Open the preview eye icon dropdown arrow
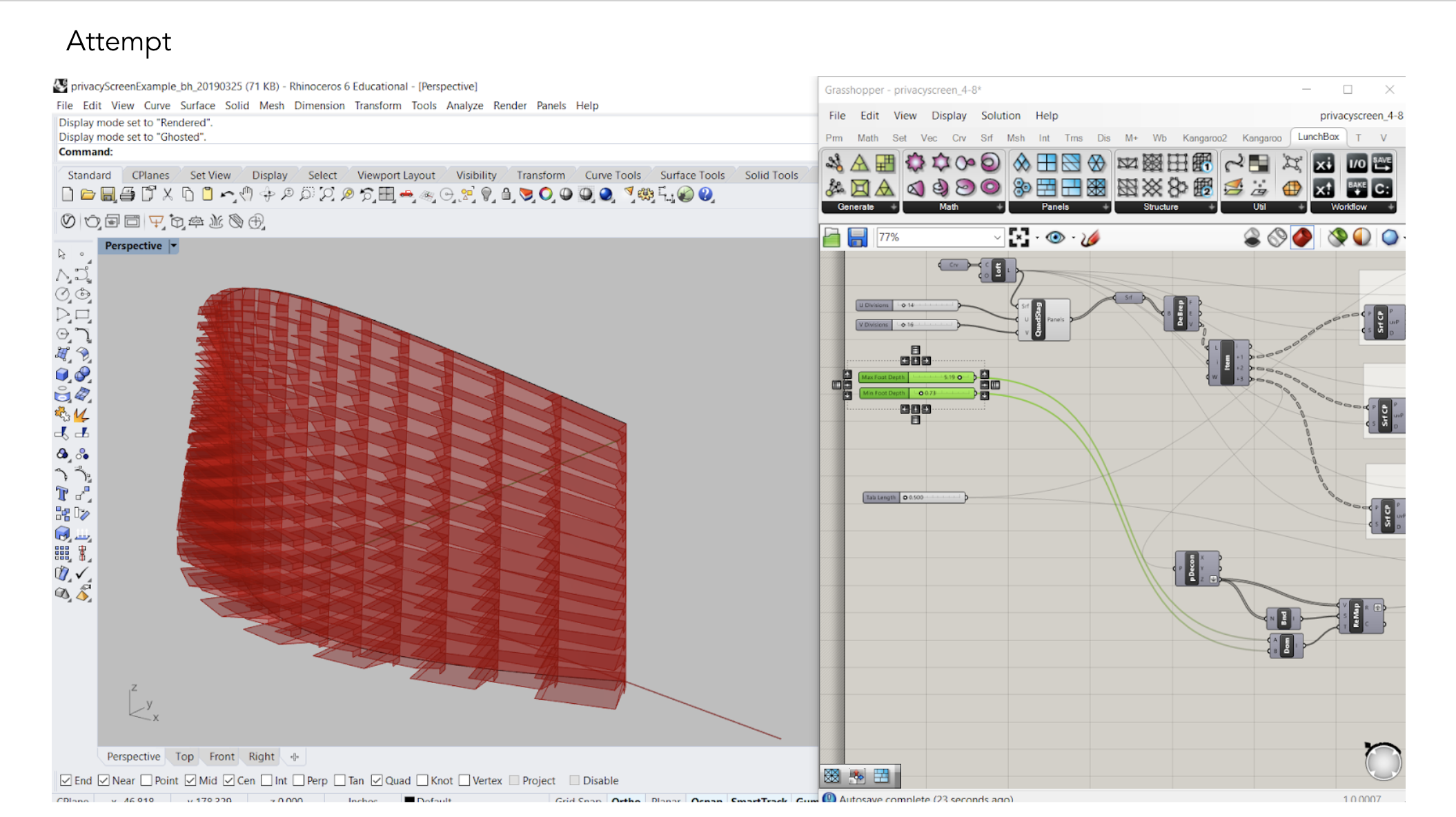Image resolution: width=1456 pixels, height=817 pixels. (1073, 238)
